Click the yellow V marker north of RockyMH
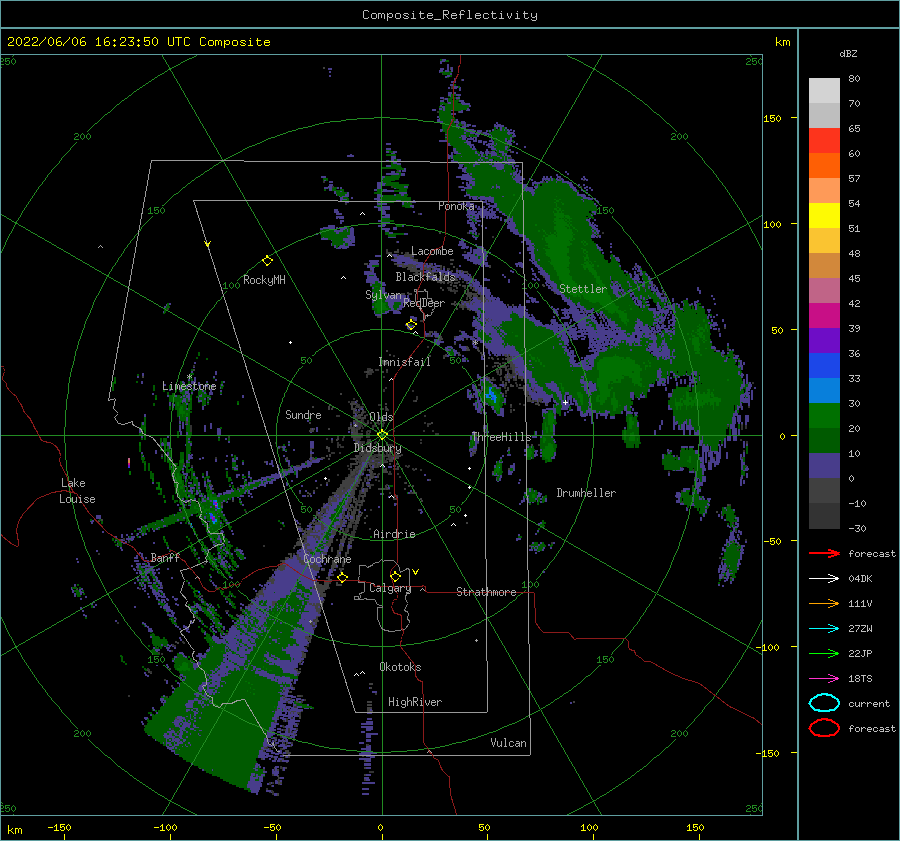900x841 pixels. pos(208,245)
